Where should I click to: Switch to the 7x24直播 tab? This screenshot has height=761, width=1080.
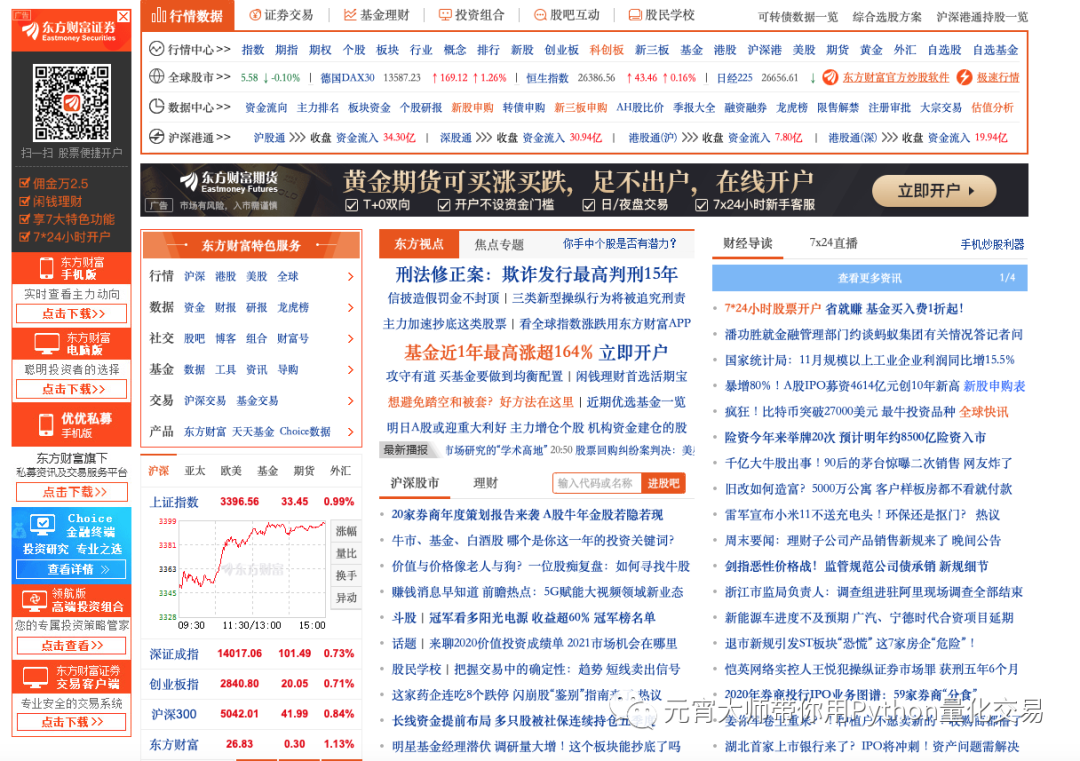coord(833,243)
